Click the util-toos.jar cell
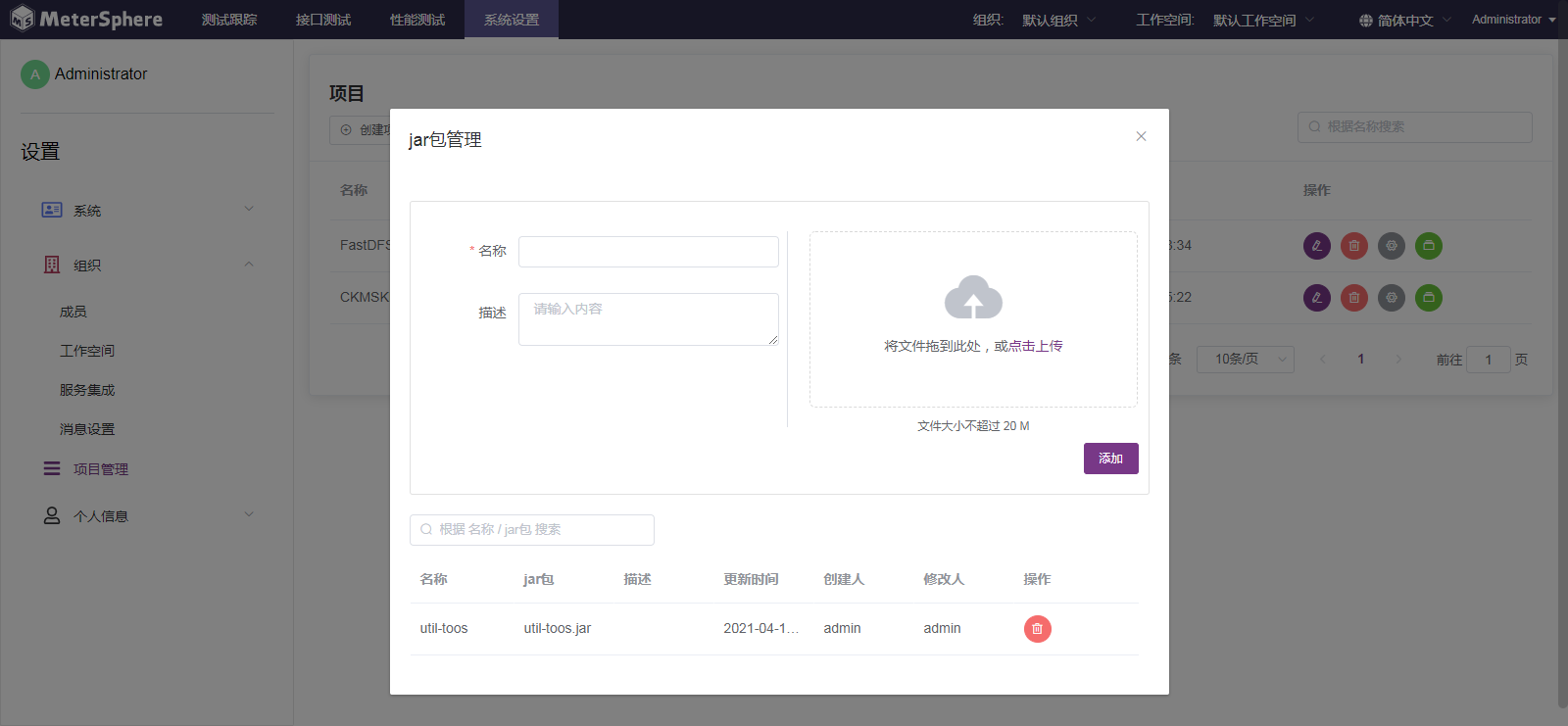1568x726 pixels. point(558,629)
